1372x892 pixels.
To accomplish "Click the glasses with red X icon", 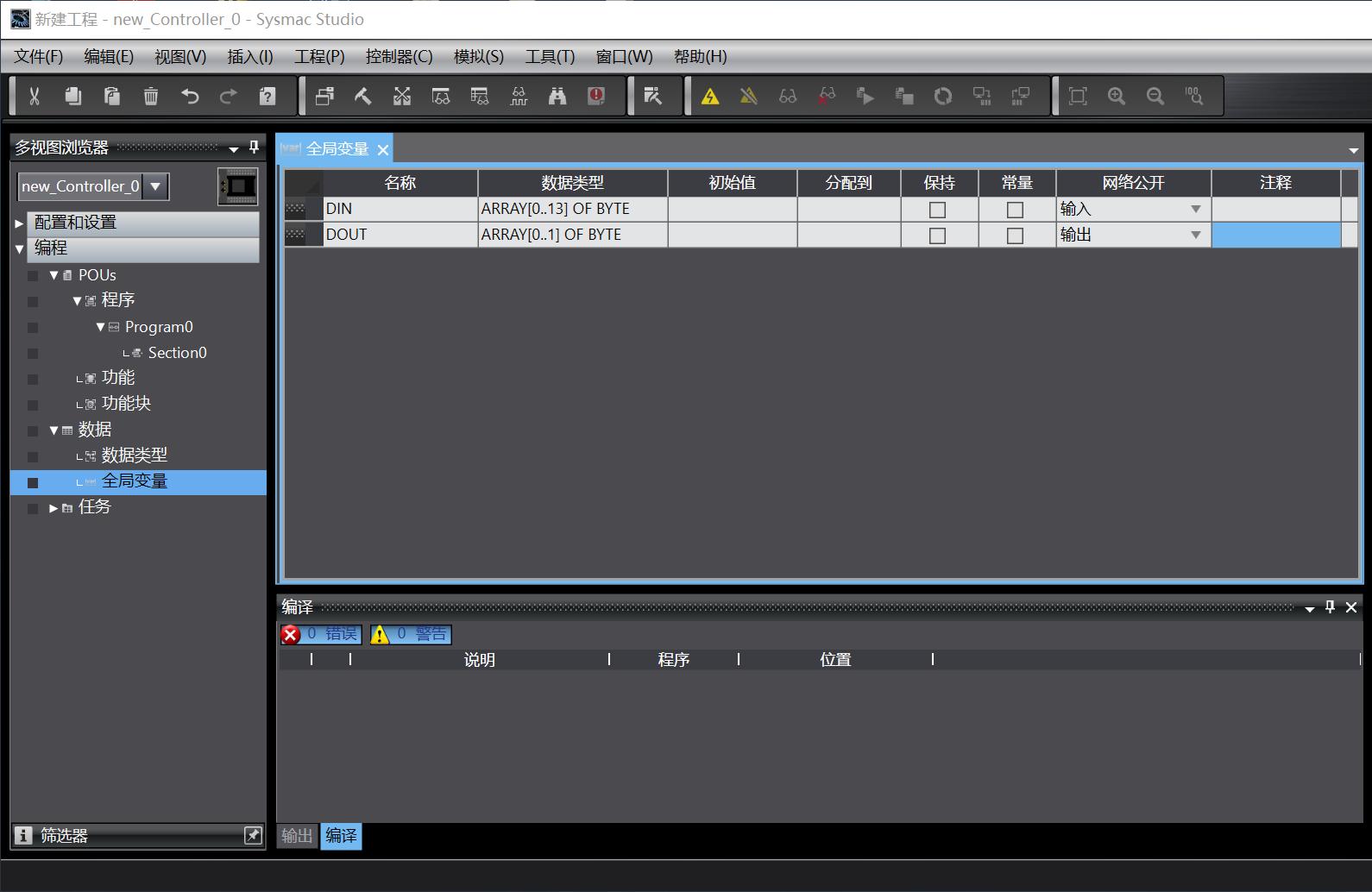I will pos(827,96).
